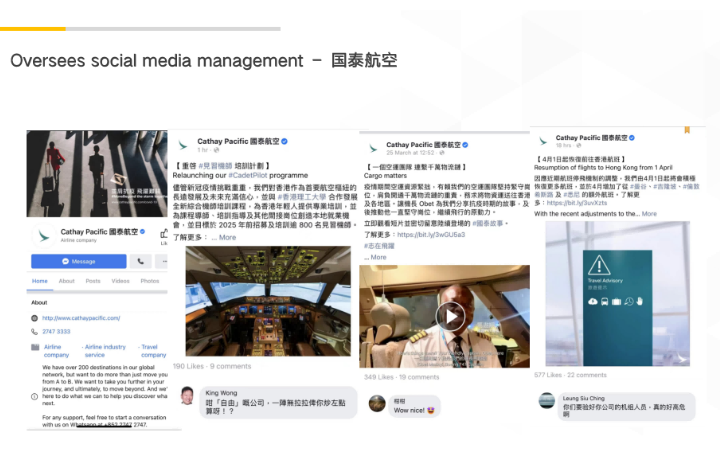Expand Cadet Pilot post with More
This screenshot has height=450, width=720.
[227, 237]
